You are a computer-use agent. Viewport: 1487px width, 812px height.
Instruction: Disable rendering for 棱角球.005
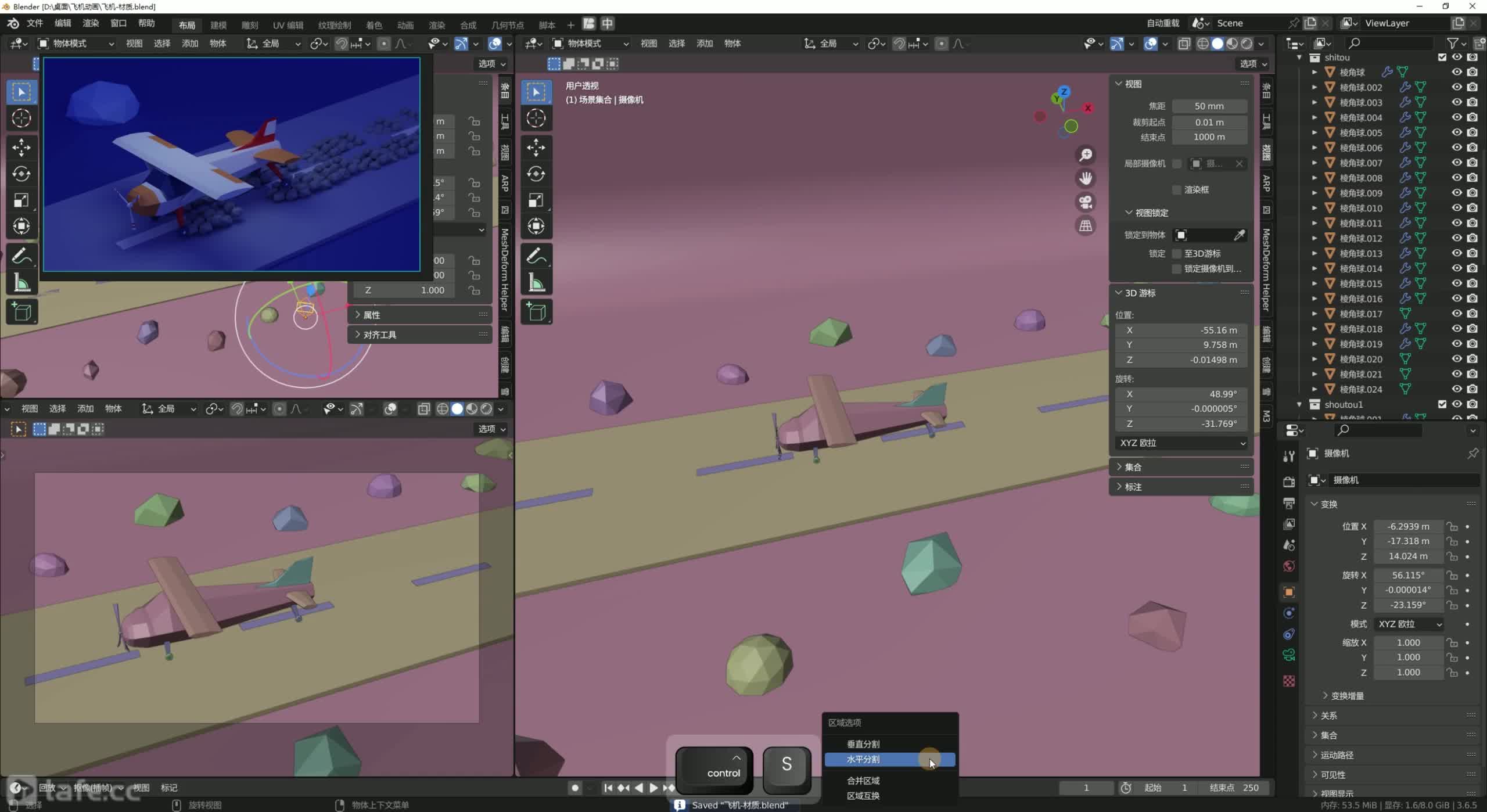[1472, 132]
